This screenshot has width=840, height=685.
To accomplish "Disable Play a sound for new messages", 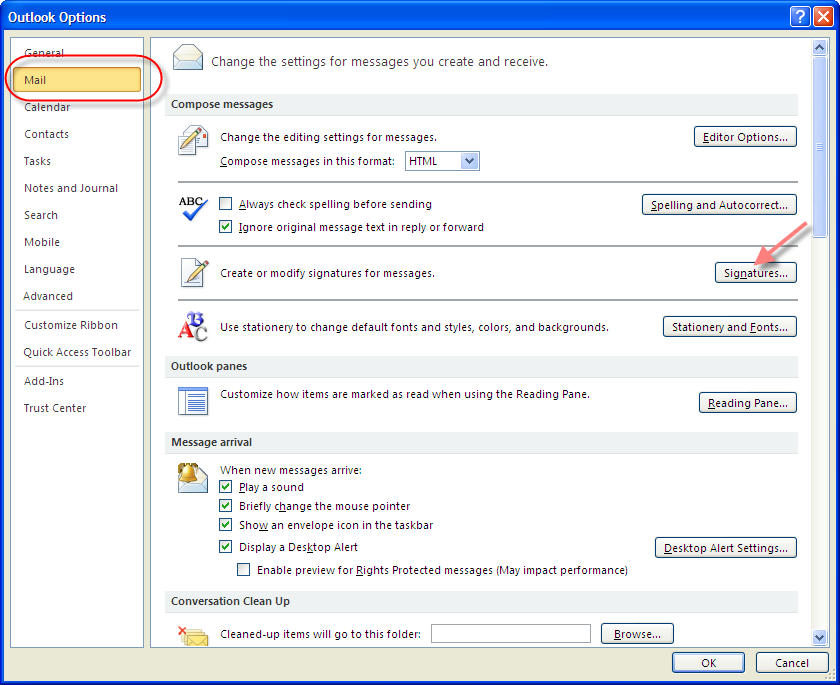I will [x=226, y=487].
